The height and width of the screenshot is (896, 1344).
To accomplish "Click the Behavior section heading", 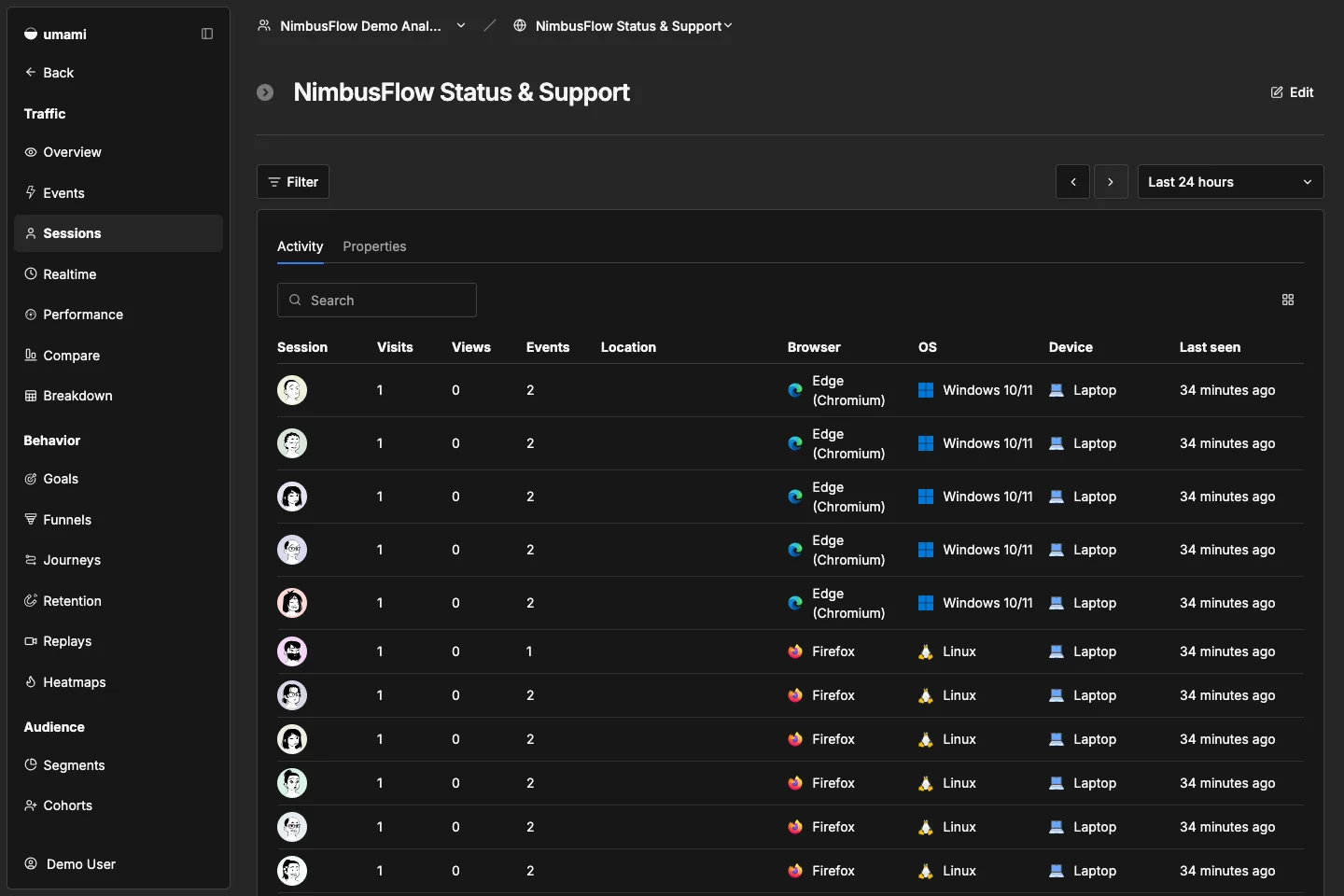I will click(x=52, y=441).
